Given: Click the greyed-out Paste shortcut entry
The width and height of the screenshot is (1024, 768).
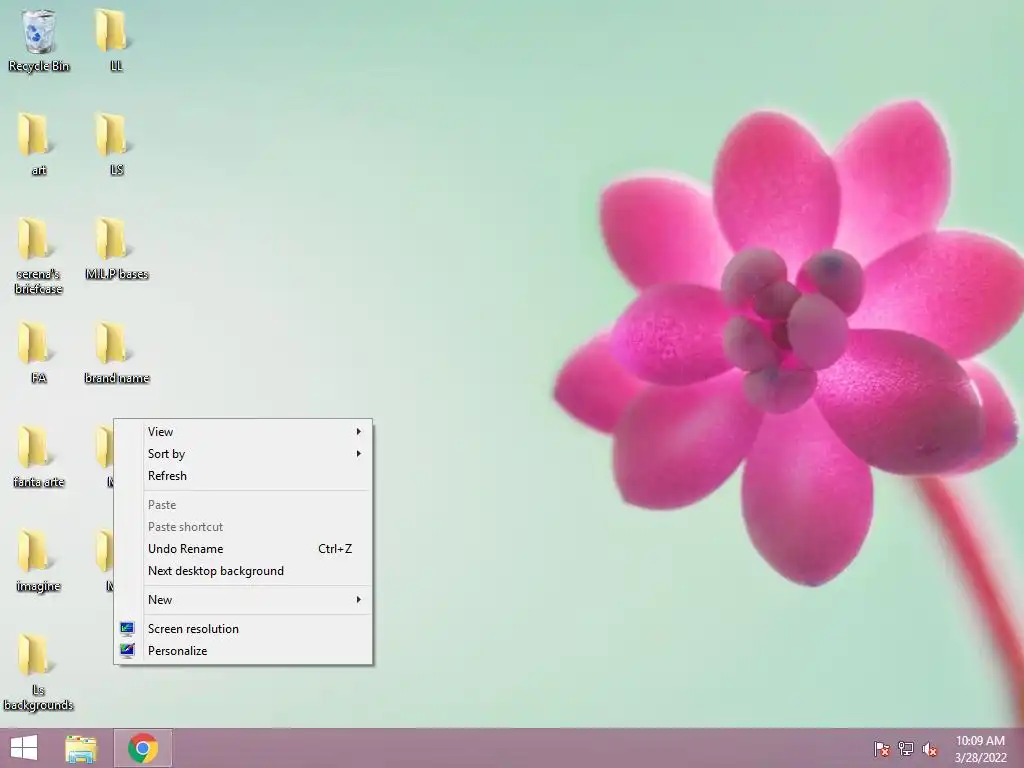Looking at the screenshot, I should [x=243, y=527].
